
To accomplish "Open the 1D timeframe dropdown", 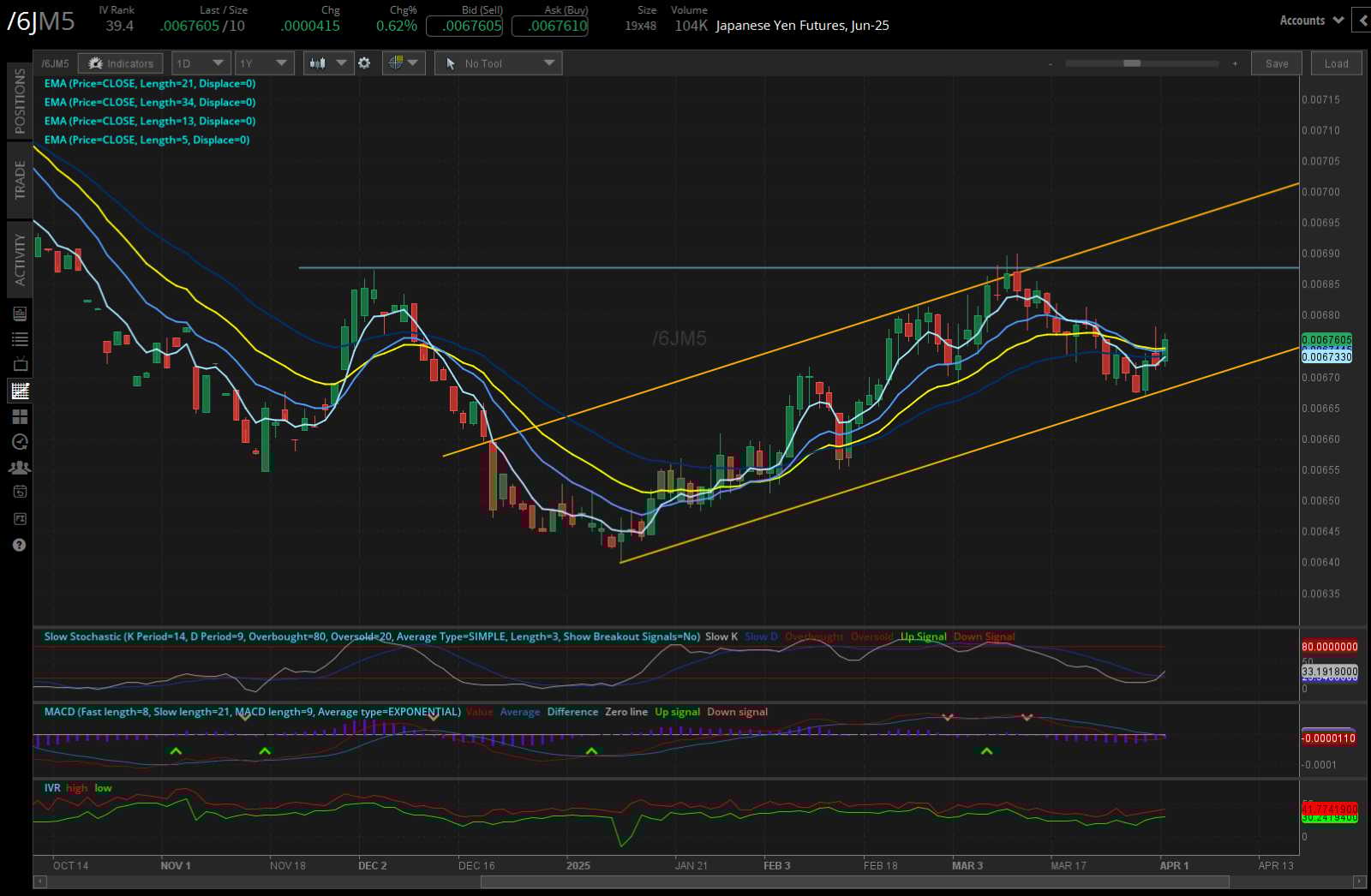I will (x=199, y=63).
